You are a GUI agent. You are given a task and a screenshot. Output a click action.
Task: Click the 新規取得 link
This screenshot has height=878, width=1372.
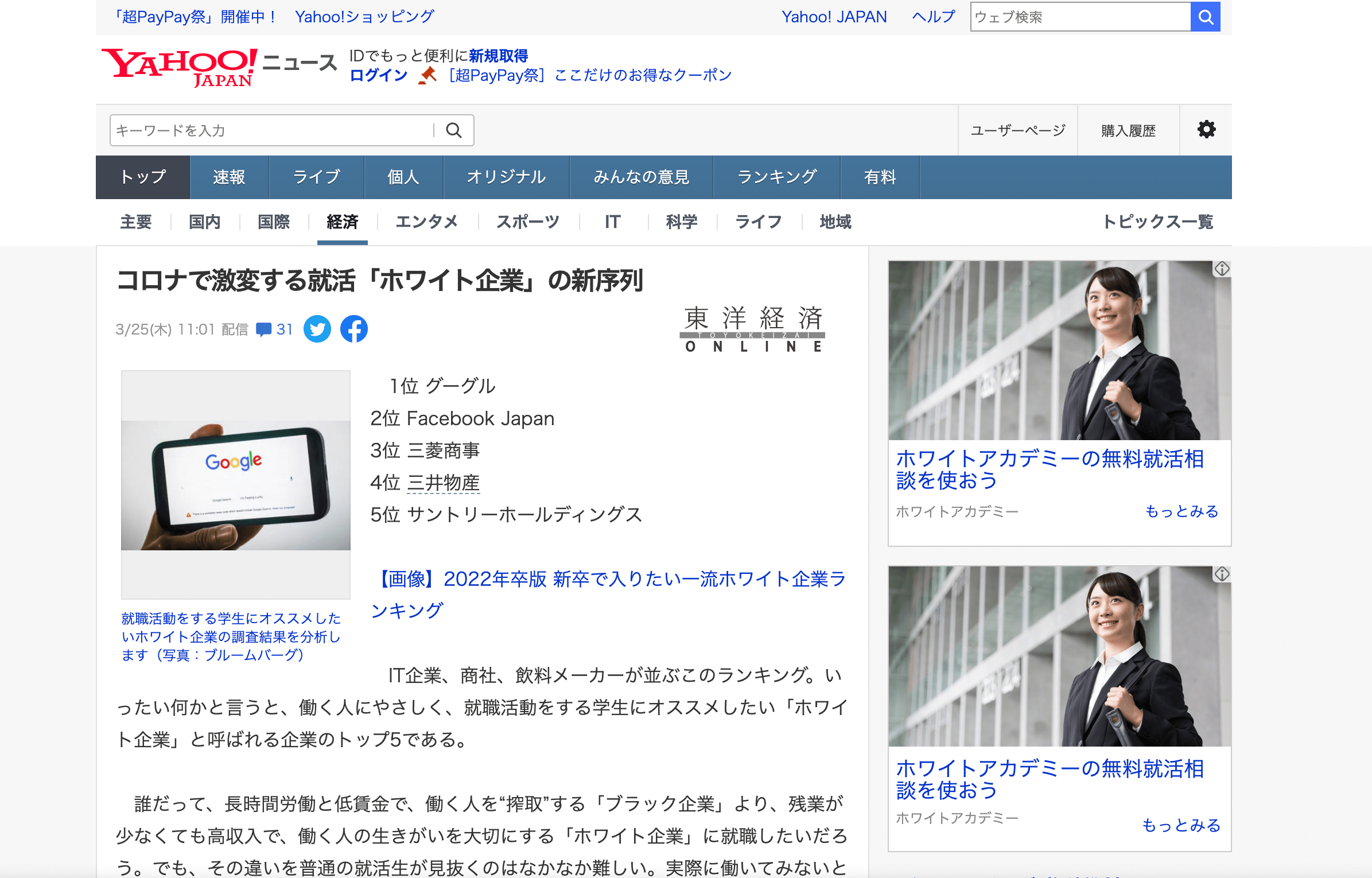coord(499,56)
